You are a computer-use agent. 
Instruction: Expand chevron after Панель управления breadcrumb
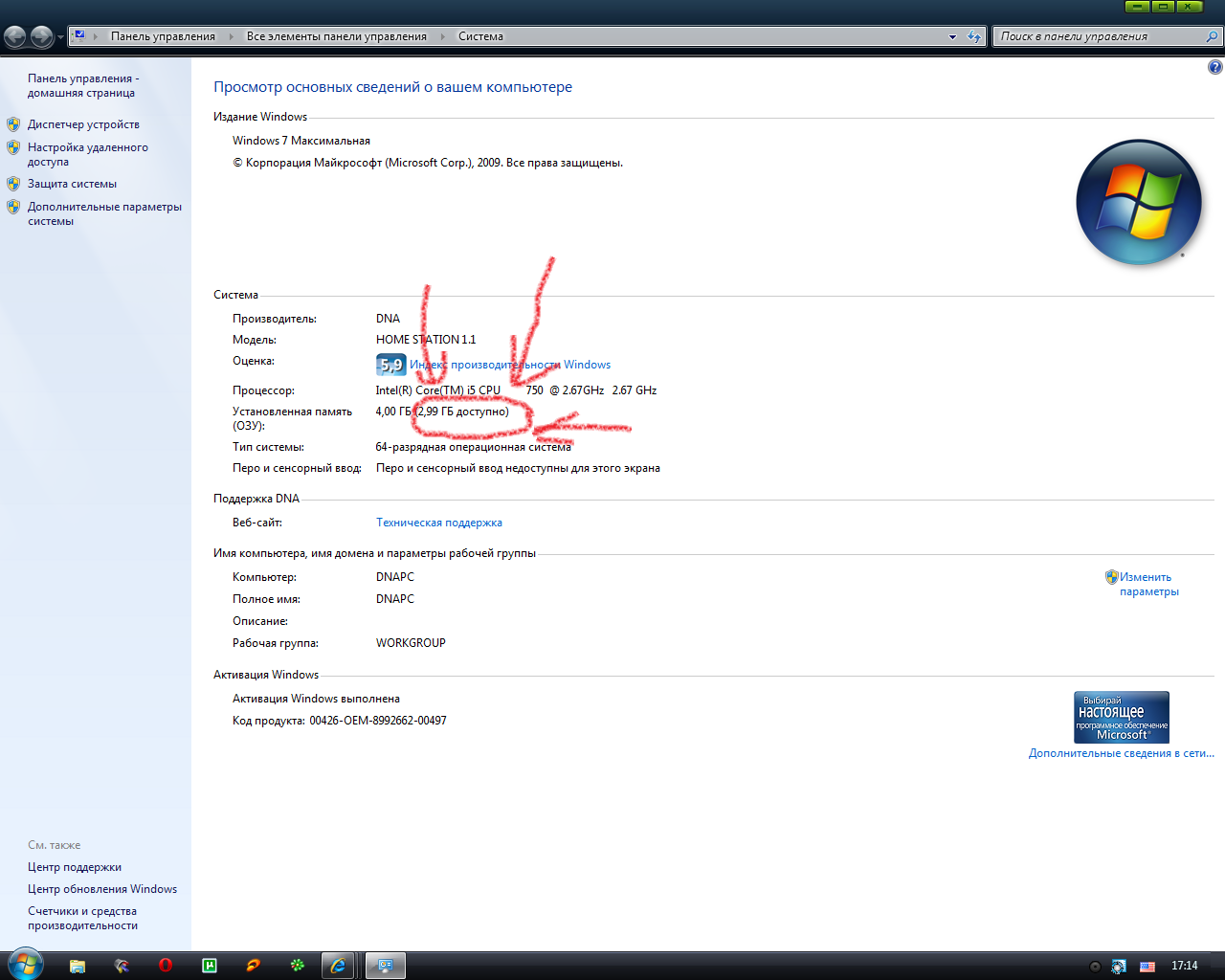(x=231, y=36)
